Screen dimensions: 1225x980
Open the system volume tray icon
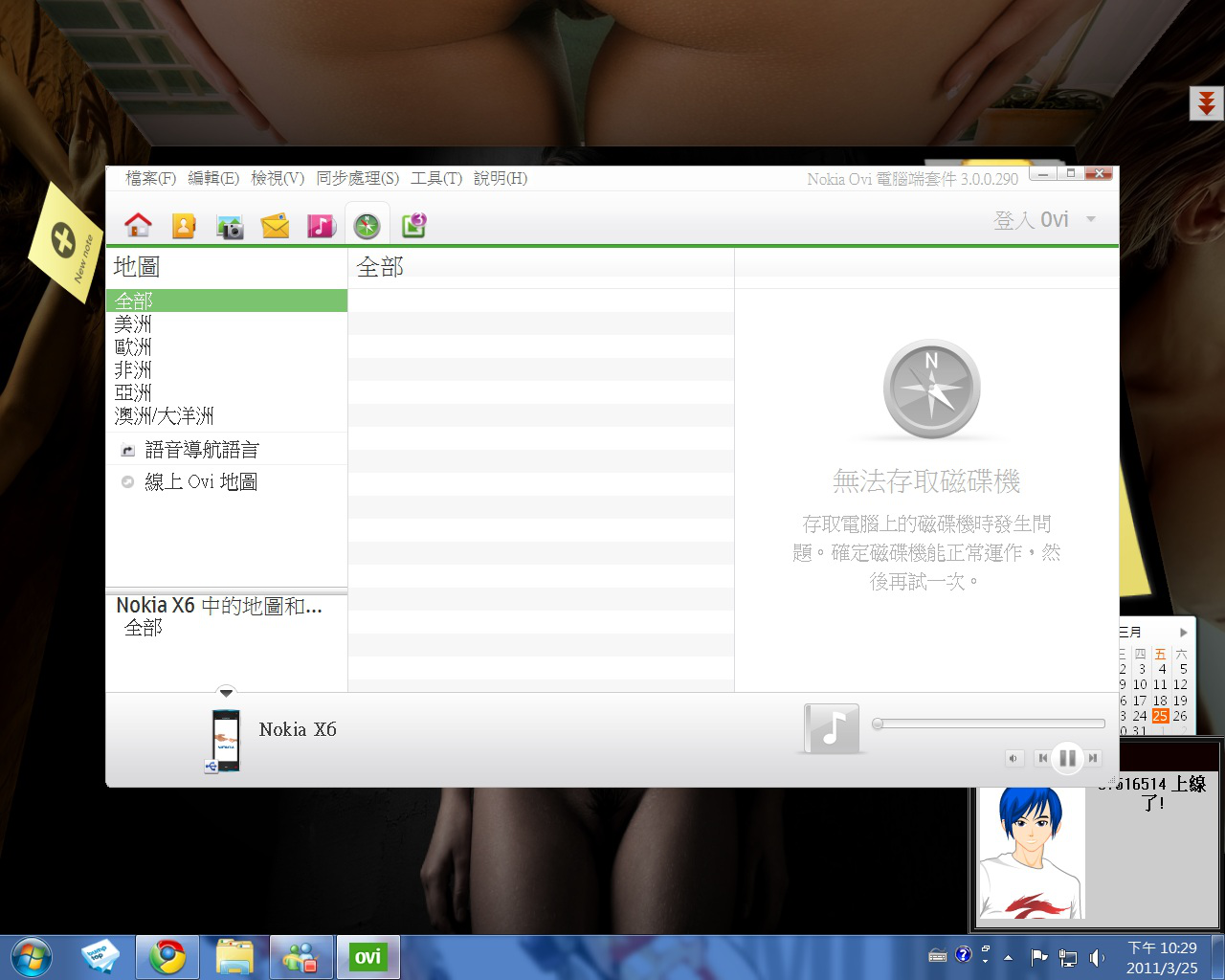(1097, 957)
